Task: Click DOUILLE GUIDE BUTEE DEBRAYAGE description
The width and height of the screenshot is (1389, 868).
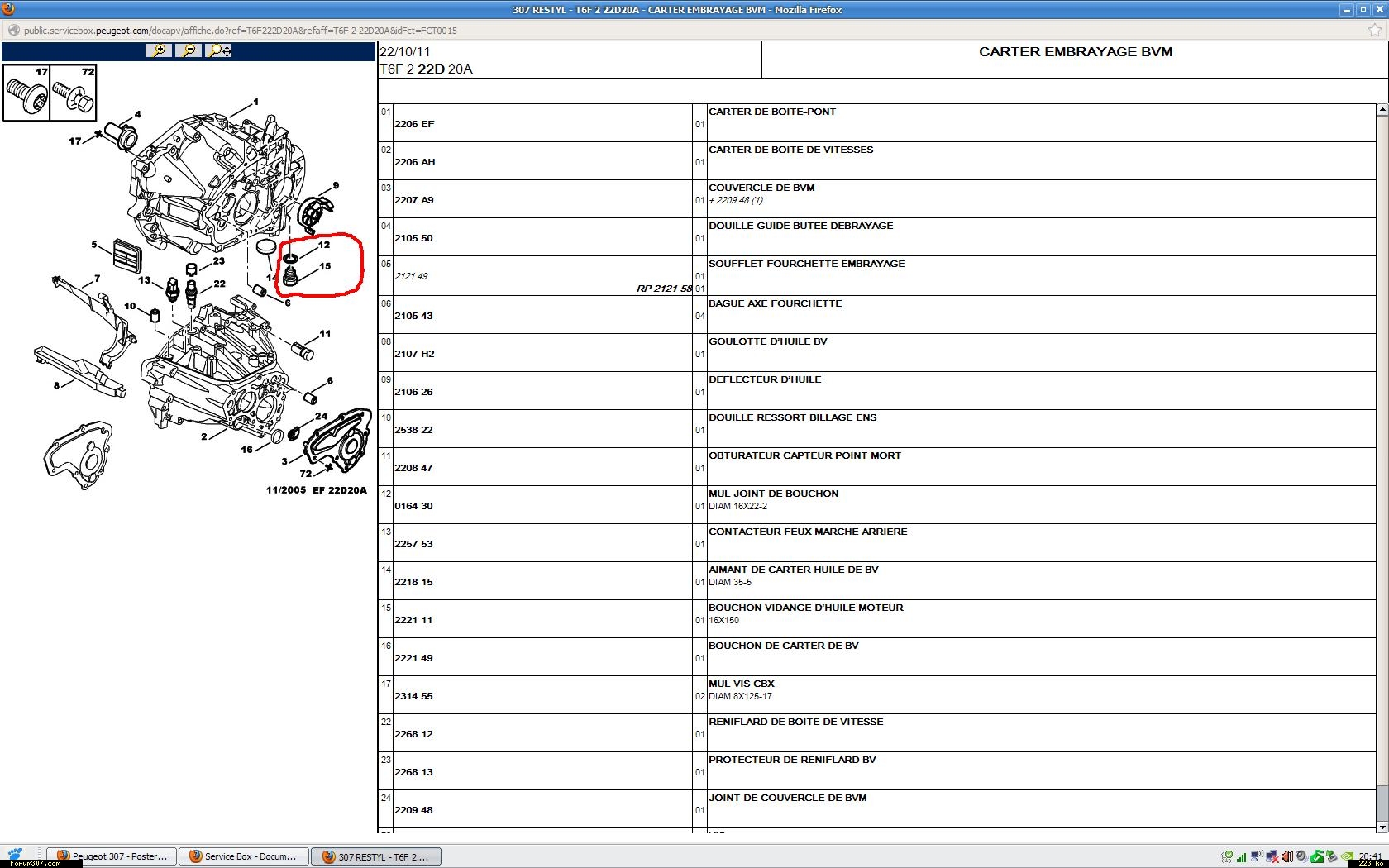Action: pos(800,226)
